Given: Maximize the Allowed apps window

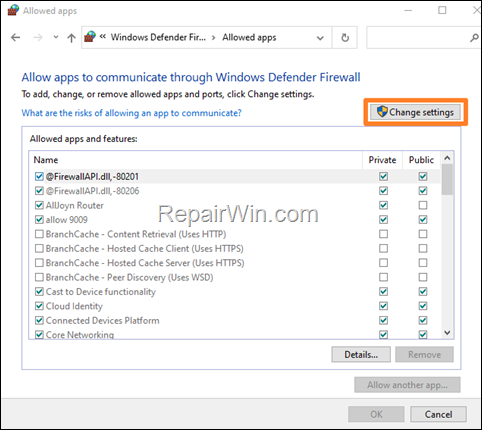Looking at the screenshot, I should (442, 11).
